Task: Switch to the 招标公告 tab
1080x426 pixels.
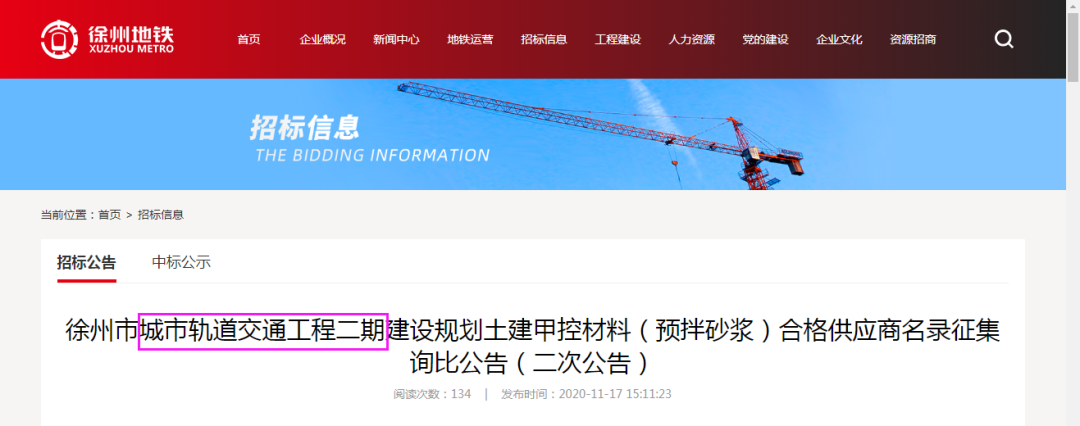Action: [x=87, y=263]
